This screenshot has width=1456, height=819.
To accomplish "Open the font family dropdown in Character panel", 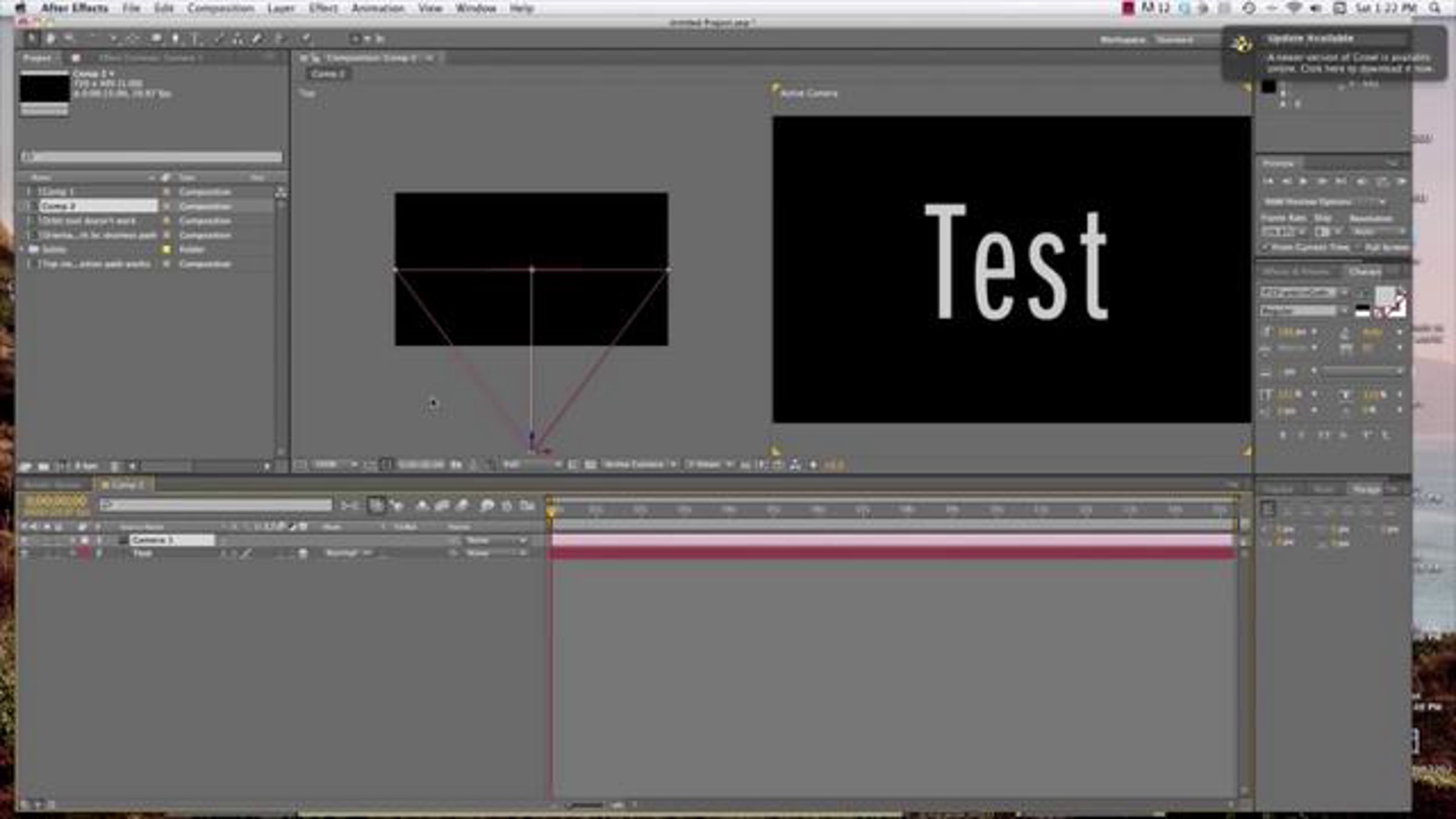I will (x=1304, y=293).
